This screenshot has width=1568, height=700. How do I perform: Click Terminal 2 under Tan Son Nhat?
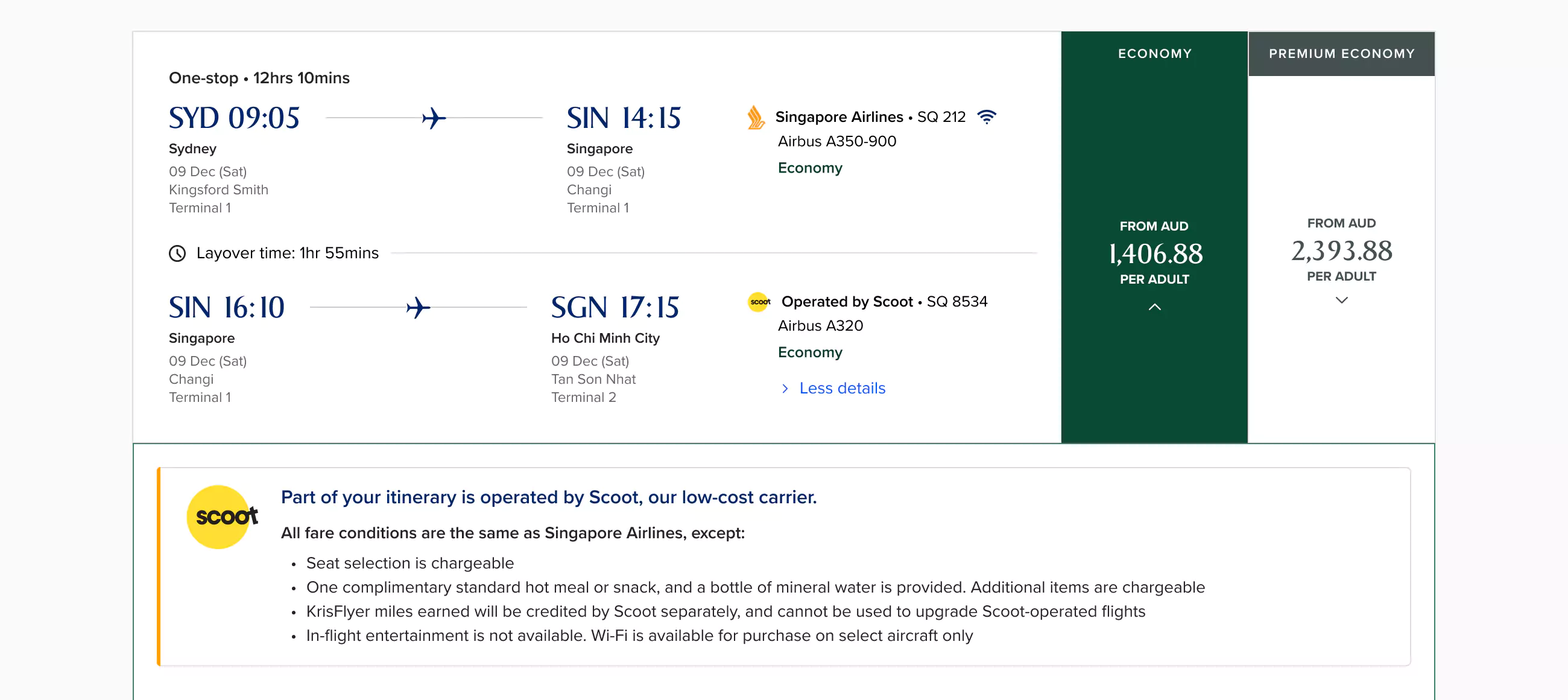(x=584, y=397)
